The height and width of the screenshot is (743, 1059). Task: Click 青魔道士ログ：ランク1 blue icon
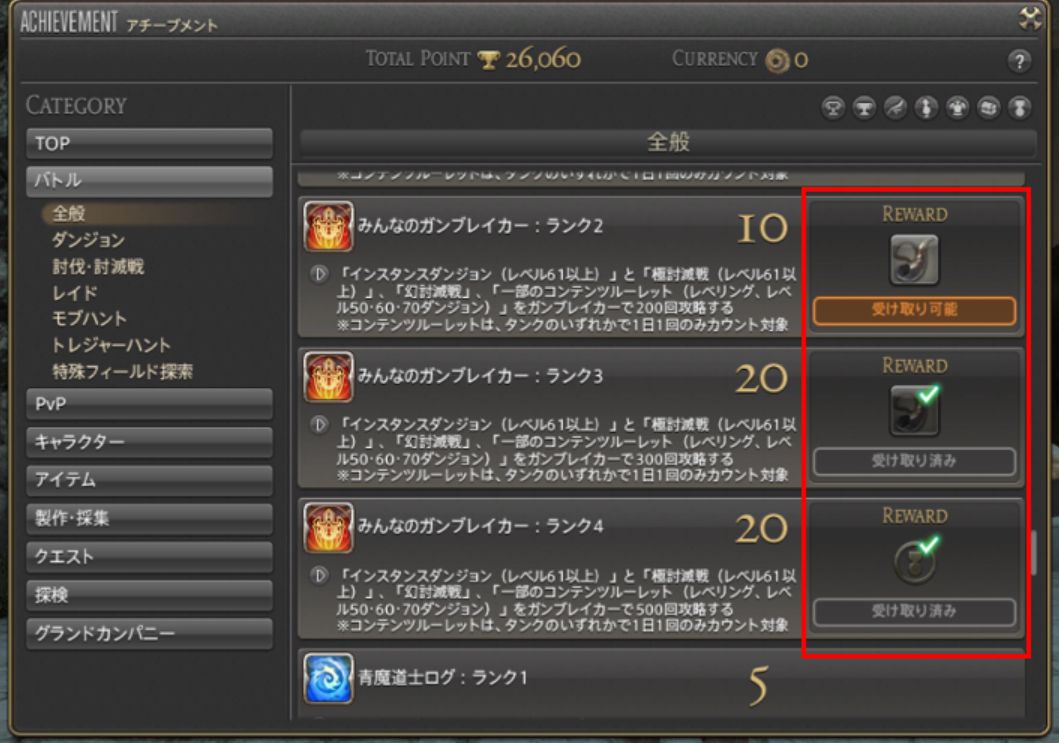tap(328, 678)
